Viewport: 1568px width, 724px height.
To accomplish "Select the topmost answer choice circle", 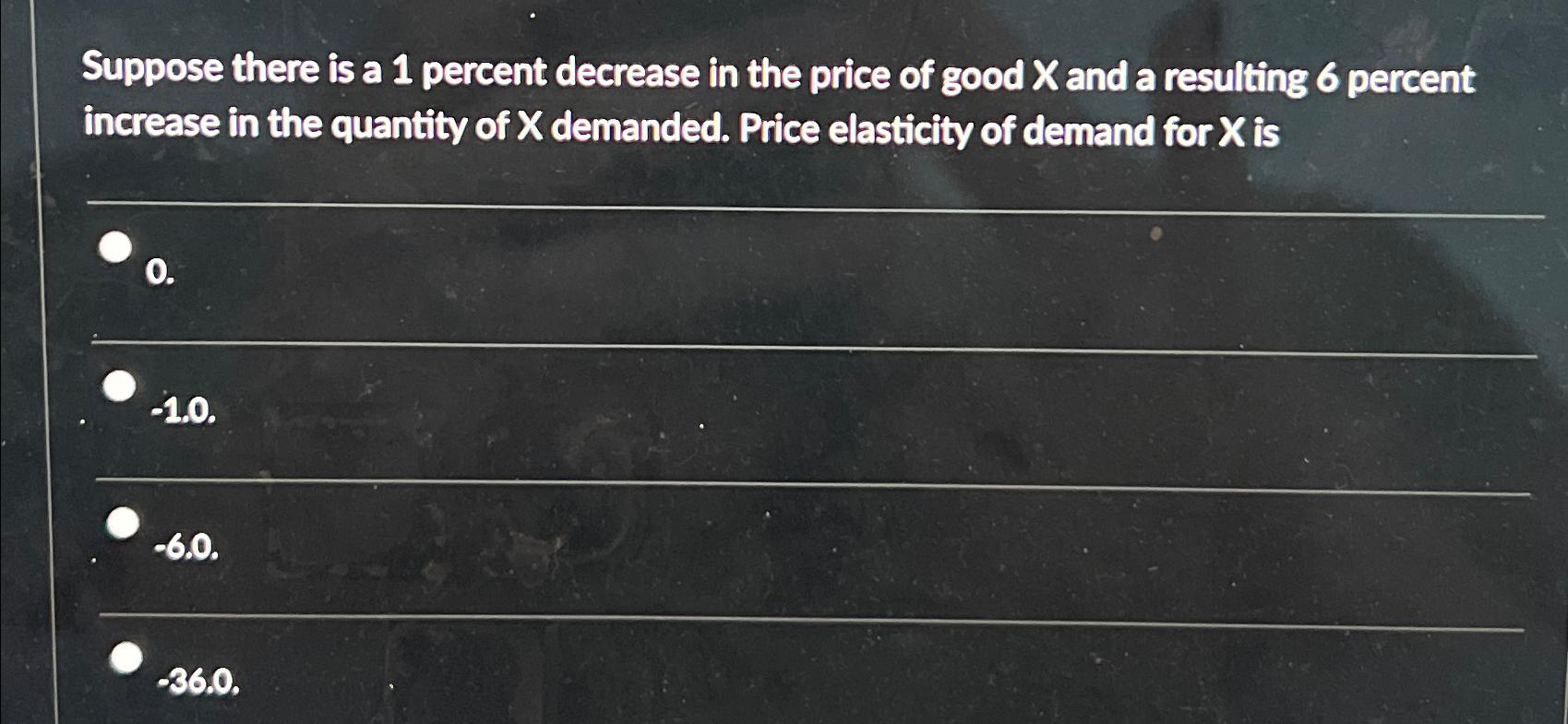I will point(116,246).
